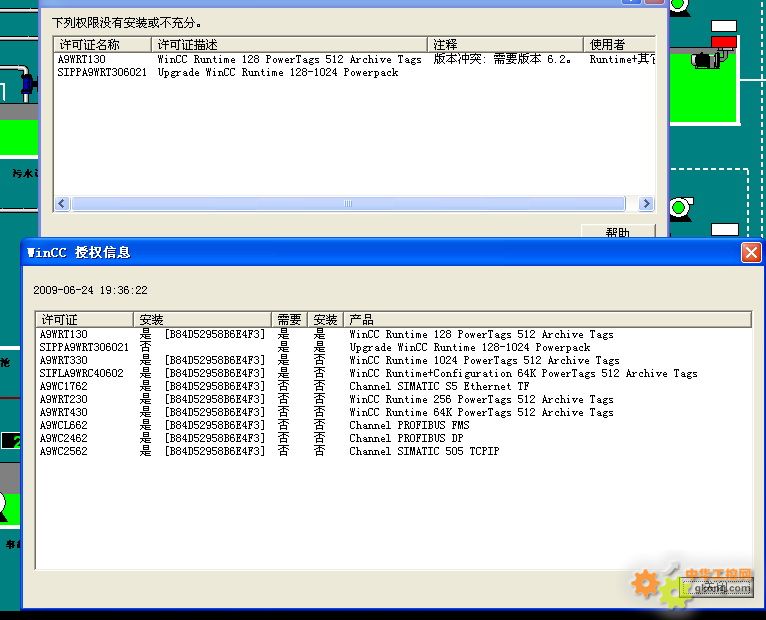Select the A9WRT230 license row

coord(393,399)
